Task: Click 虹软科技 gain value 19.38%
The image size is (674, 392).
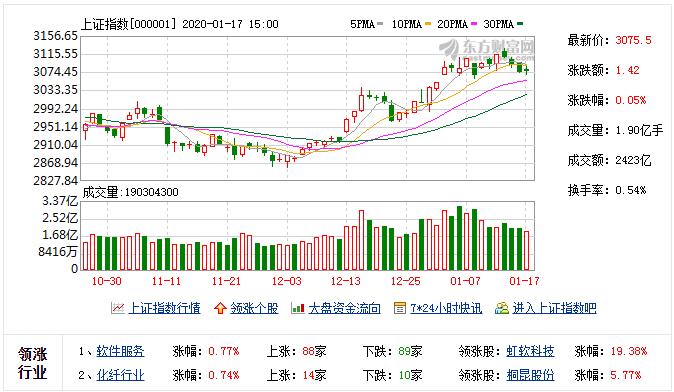Action: point(629,352)
